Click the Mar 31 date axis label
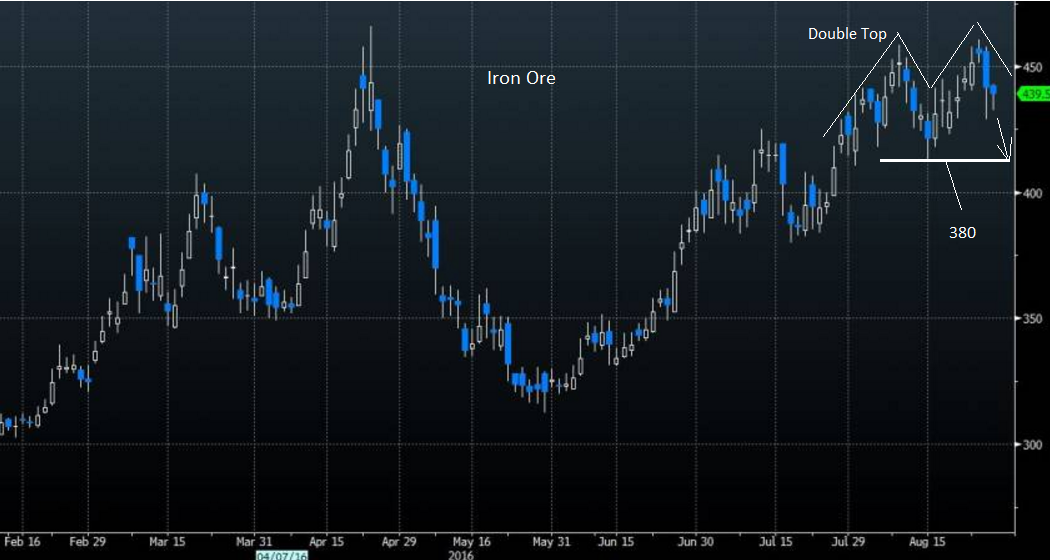The width and height of the screenshot is (1050, 560). tap(255, 541)
